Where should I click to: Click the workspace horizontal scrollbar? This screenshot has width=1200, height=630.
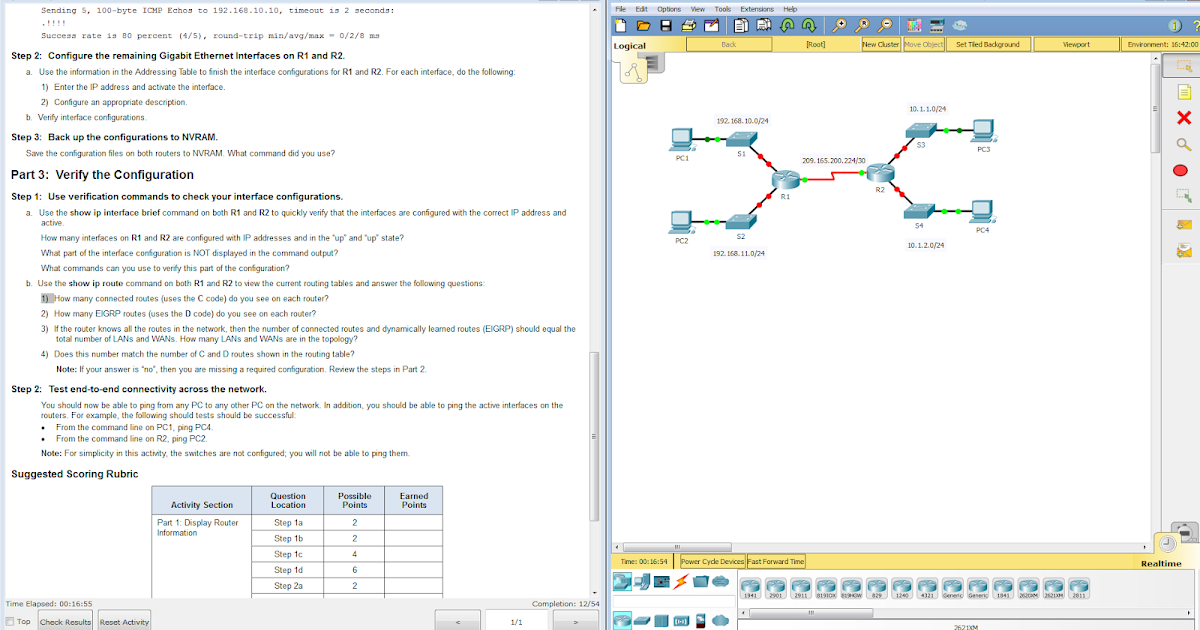(678, 547)
